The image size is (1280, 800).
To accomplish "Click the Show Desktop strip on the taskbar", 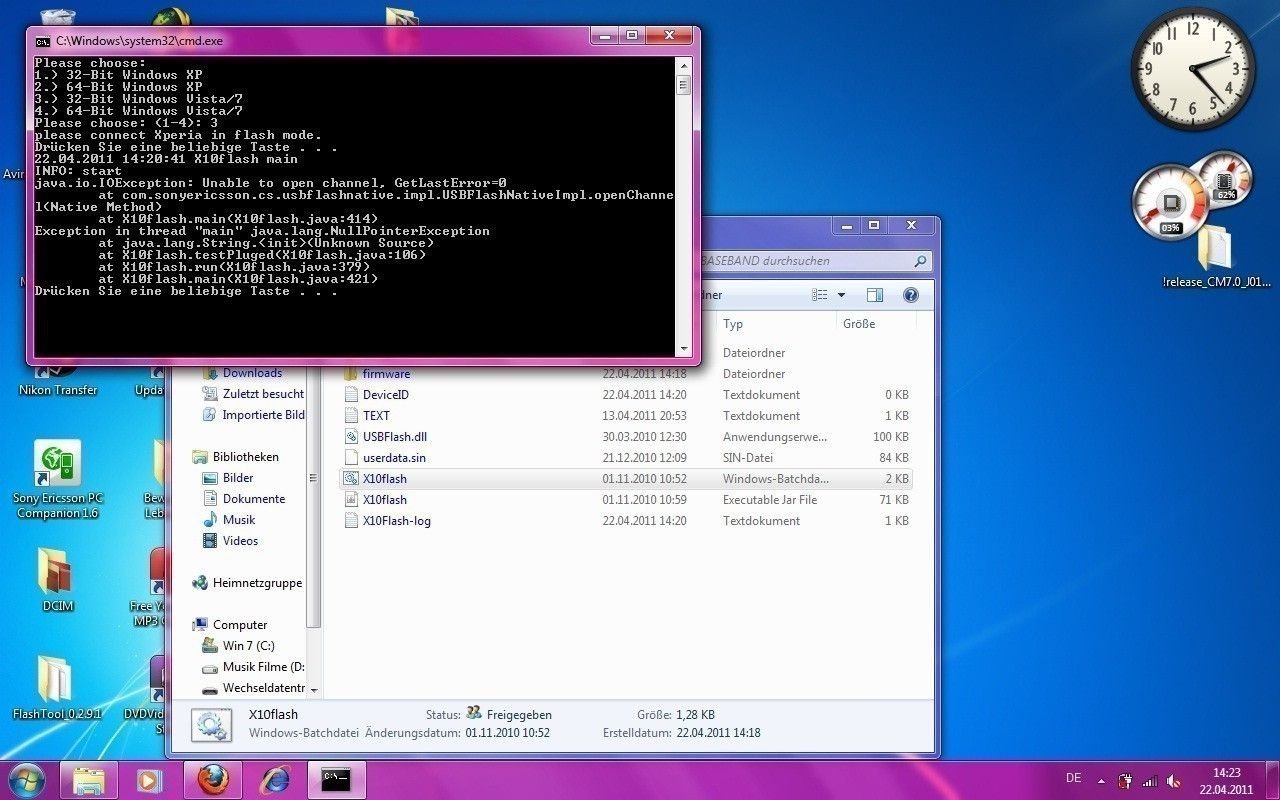I will (1272, 780).
